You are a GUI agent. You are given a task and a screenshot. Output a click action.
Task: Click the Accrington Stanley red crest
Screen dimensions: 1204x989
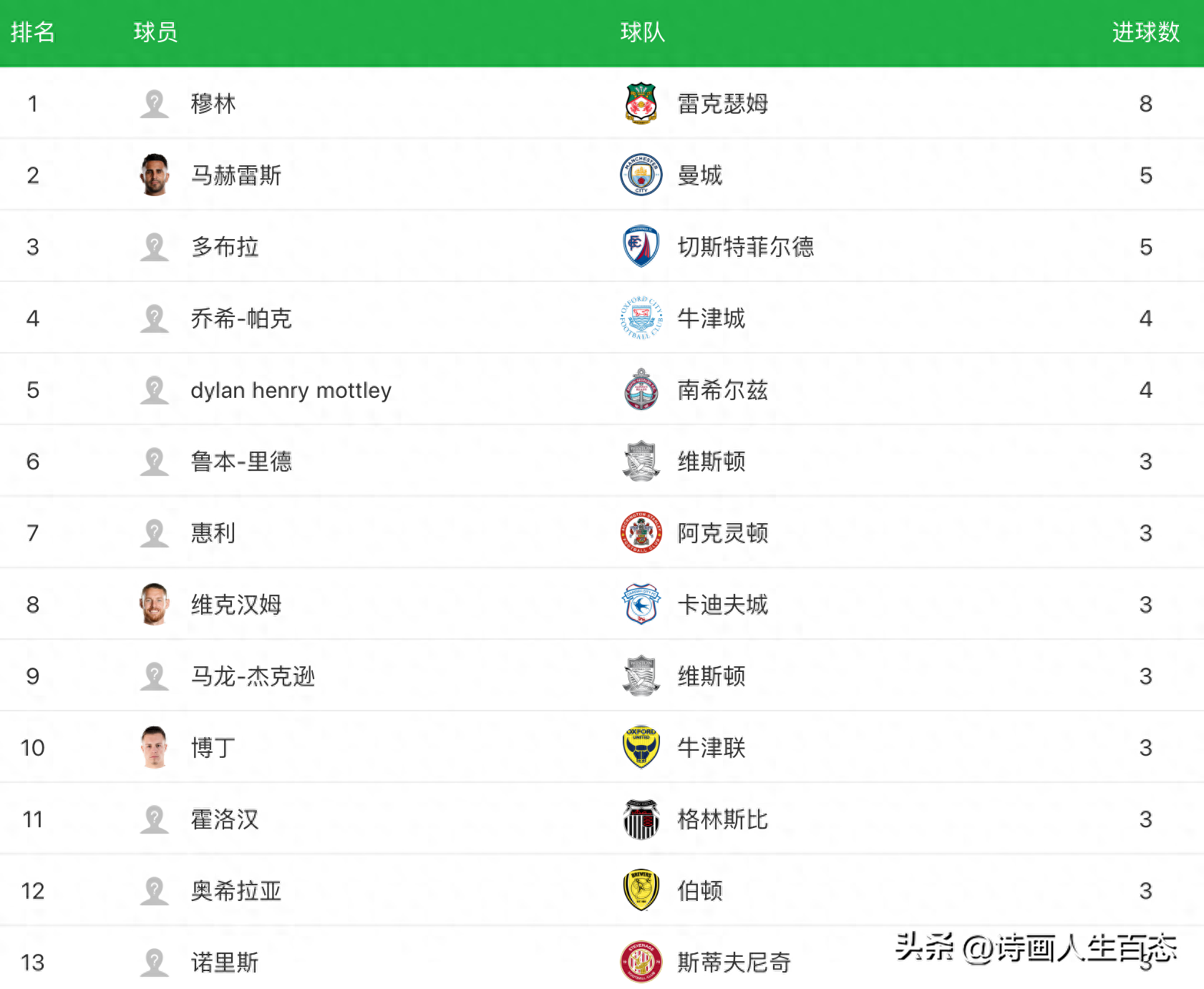[x=641, y=532]
